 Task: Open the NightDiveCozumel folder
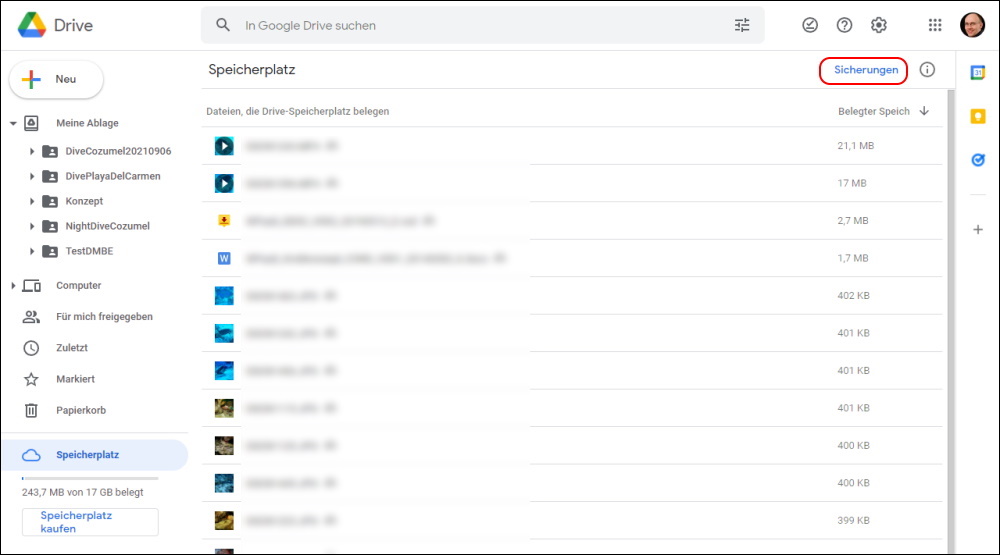108,226
